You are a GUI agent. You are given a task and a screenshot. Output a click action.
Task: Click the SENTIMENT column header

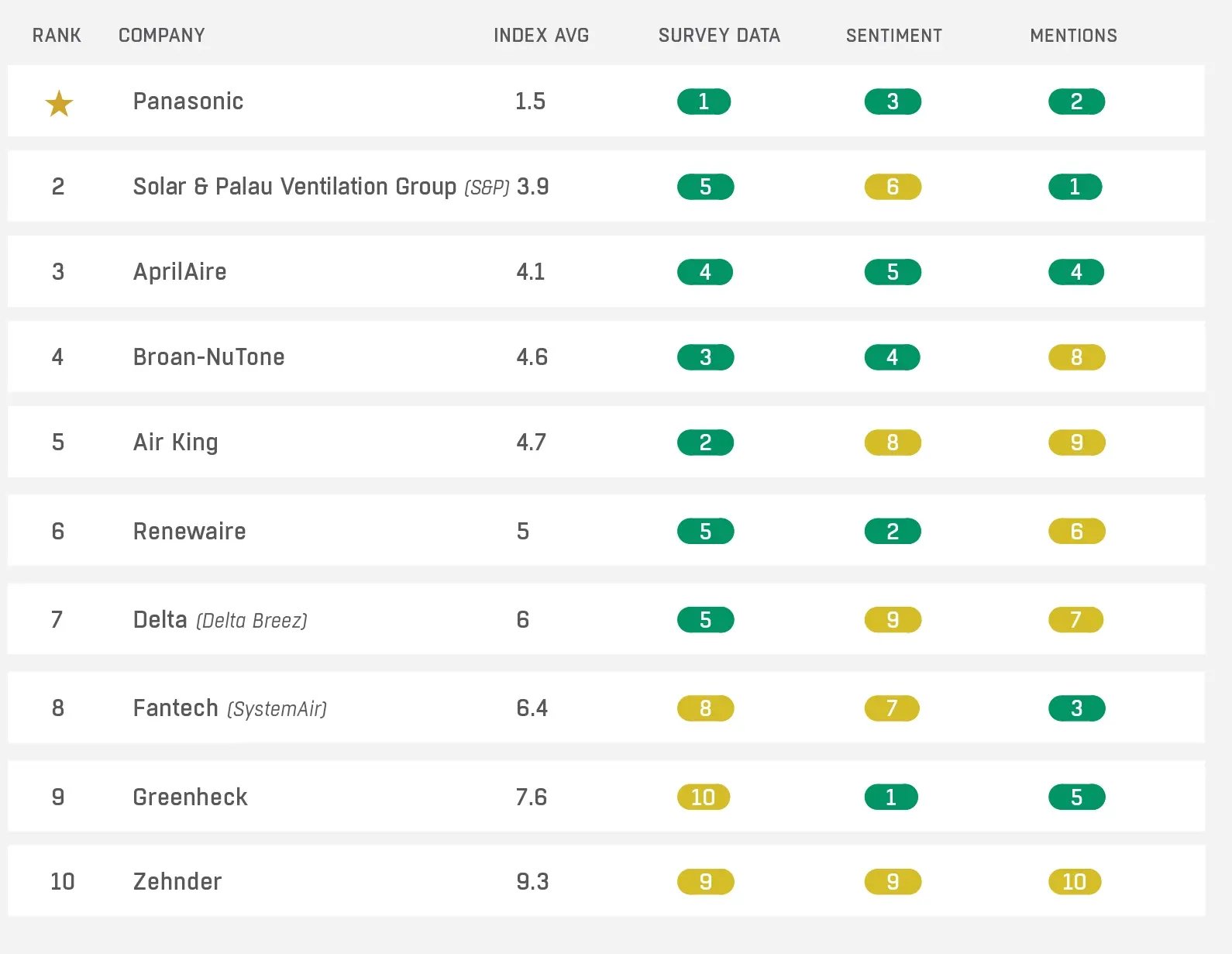point(893,36)
